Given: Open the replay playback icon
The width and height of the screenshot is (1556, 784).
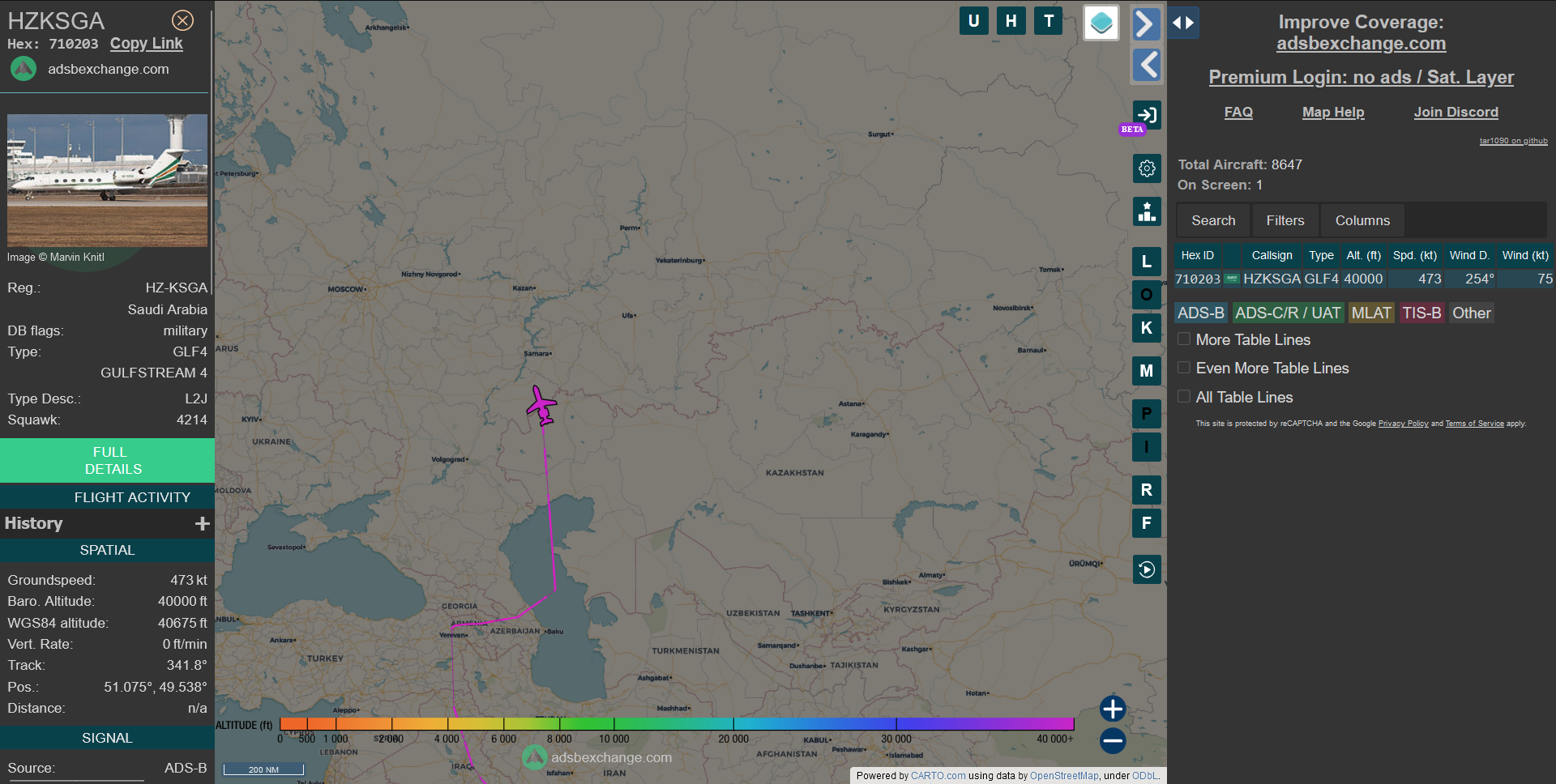Looking at the screenshot, I should 1147,569.
